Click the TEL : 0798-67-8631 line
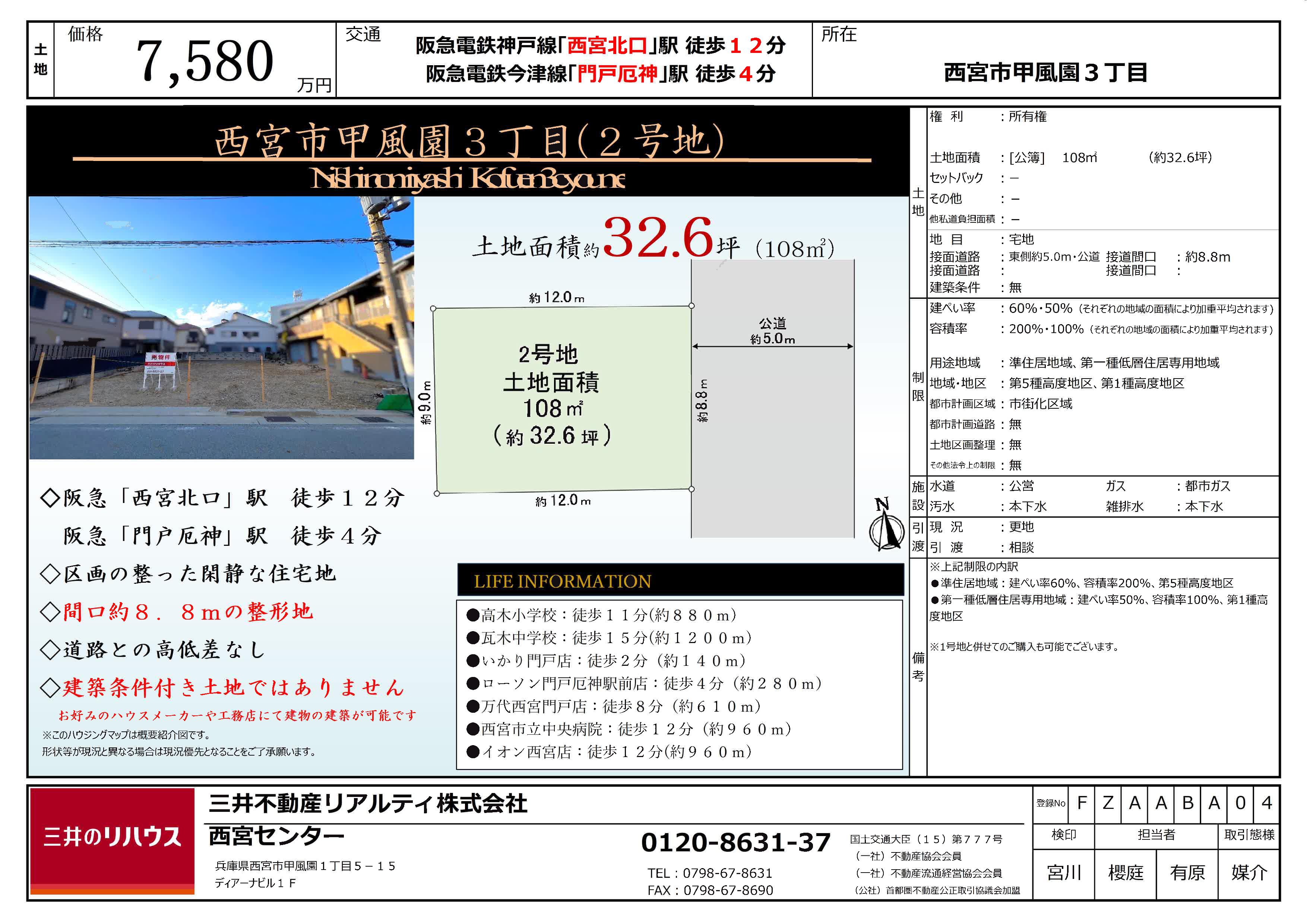Image resolution: width=1307 pixels, height=924 pixels. 709,873
